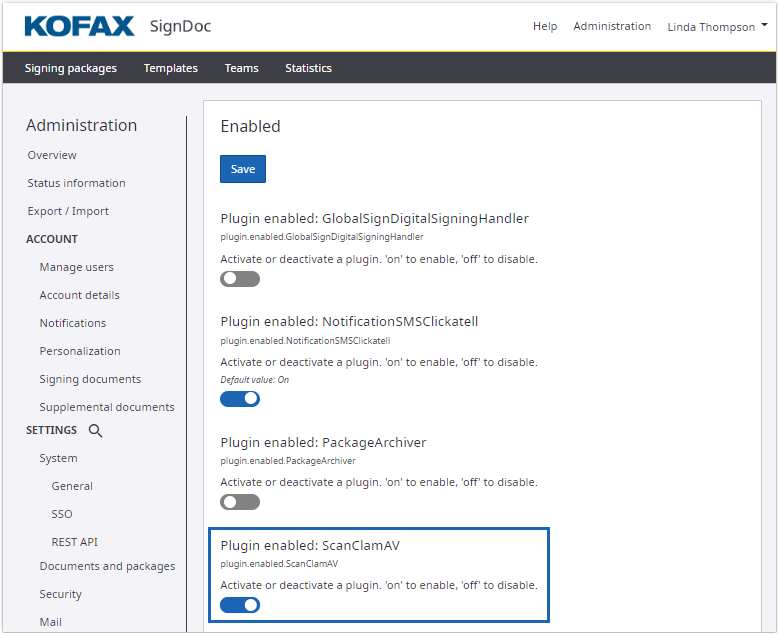
Task: Click the Help link
Action: coord(545,26)
